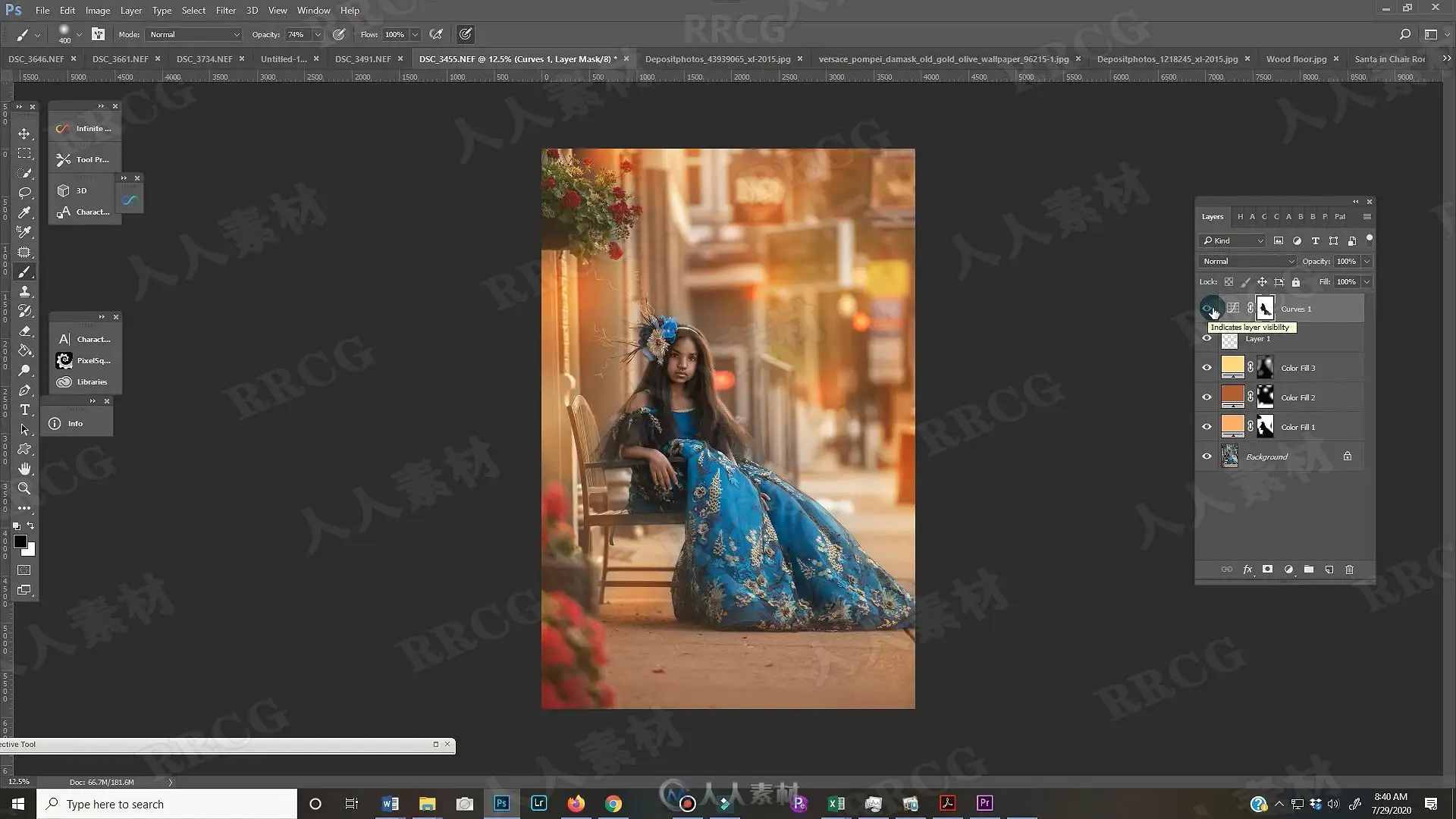Select the Curves 1 layer mask thumbnail
Viewport: 1456px width, 819px height.
click(x=1265, y=309)
